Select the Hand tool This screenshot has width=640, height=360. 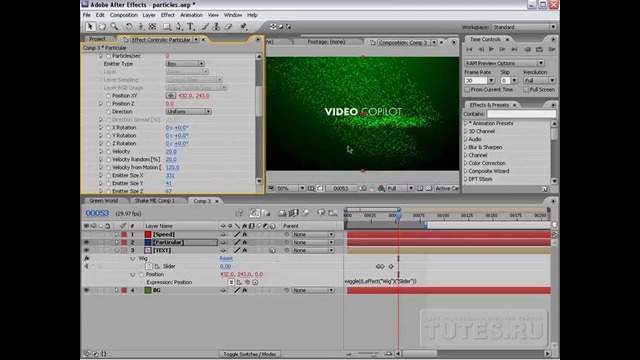[x=102, y=27]
